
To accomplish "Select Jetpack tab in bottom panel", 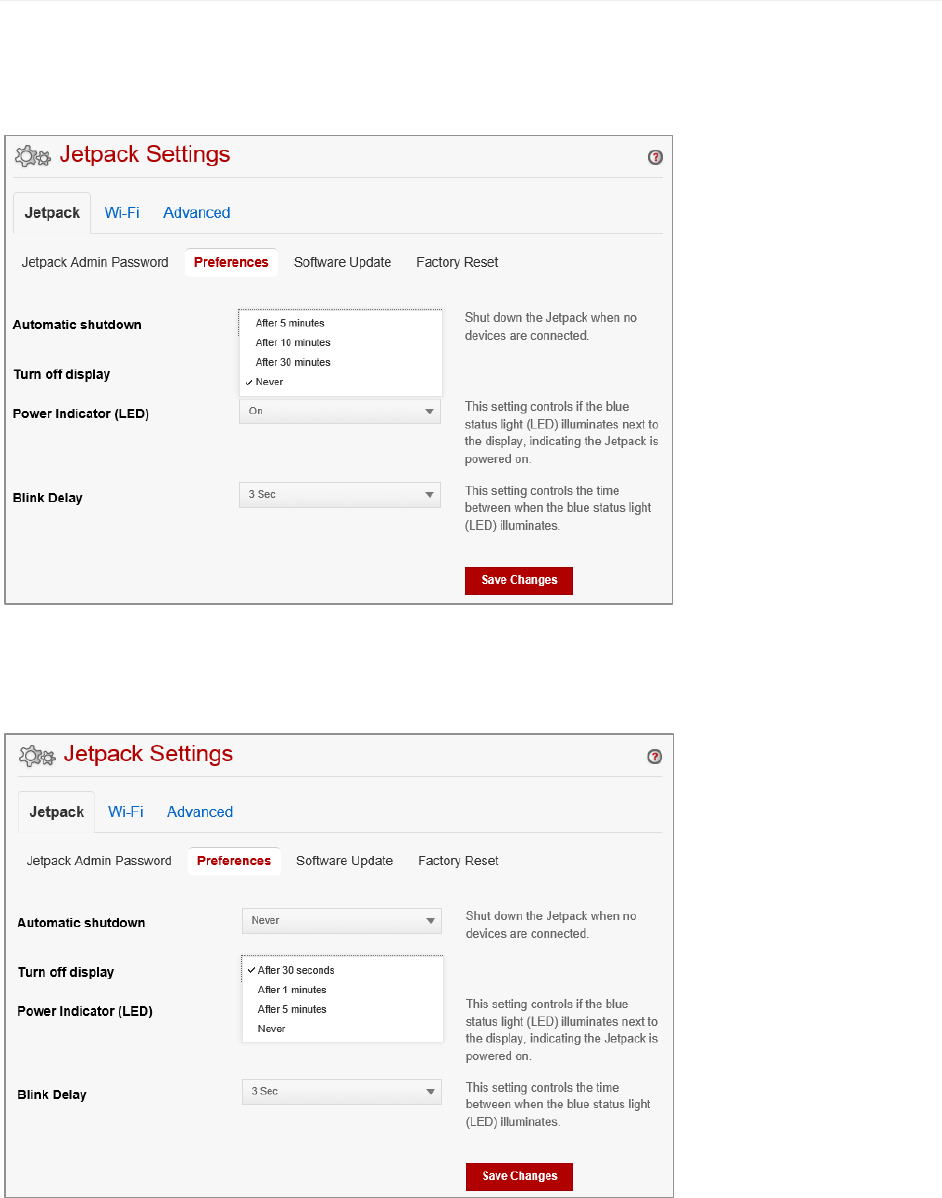I will 57,812.
